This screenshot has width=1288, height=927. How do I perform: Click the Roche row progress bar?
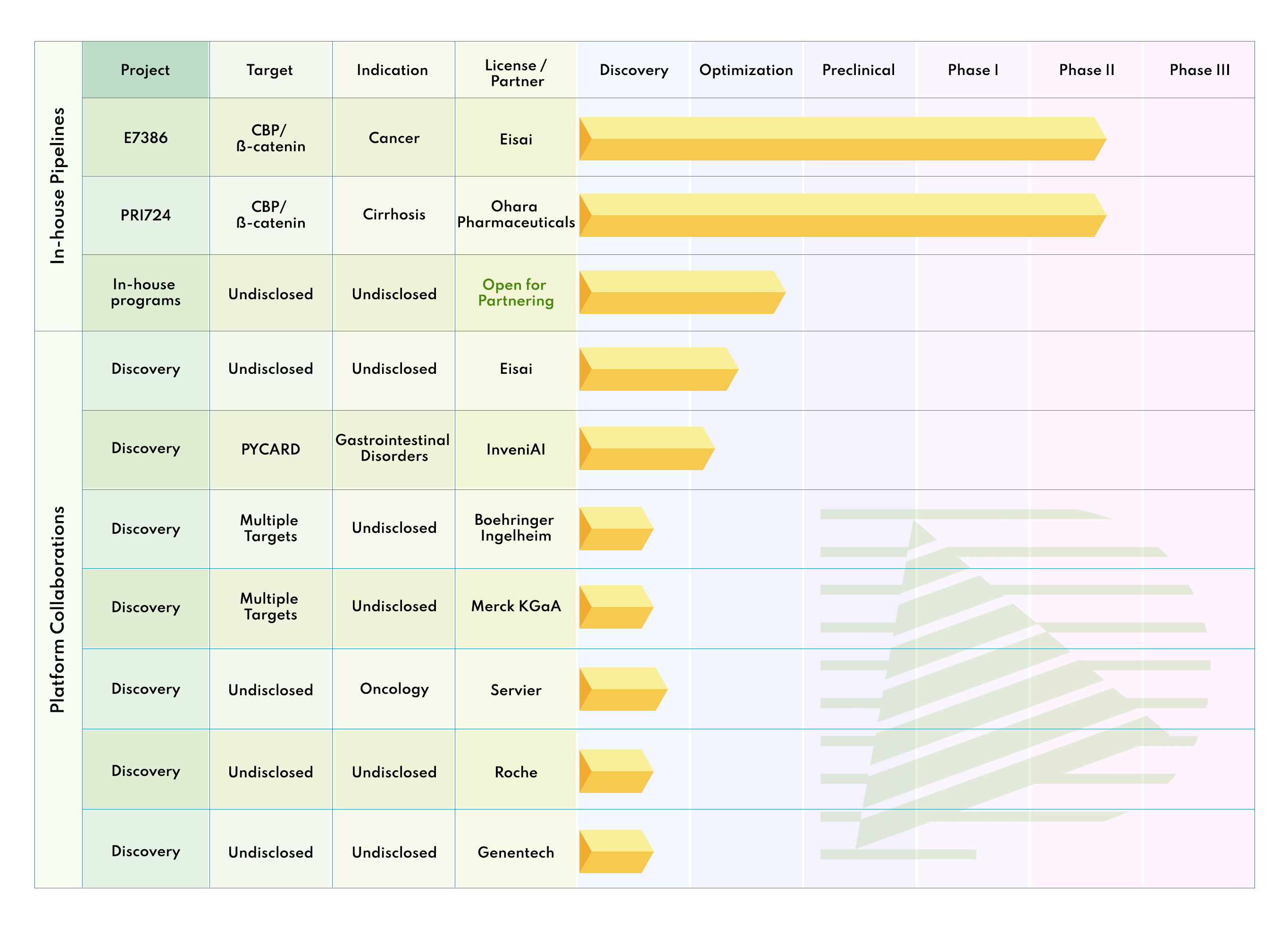click(616, 771)
